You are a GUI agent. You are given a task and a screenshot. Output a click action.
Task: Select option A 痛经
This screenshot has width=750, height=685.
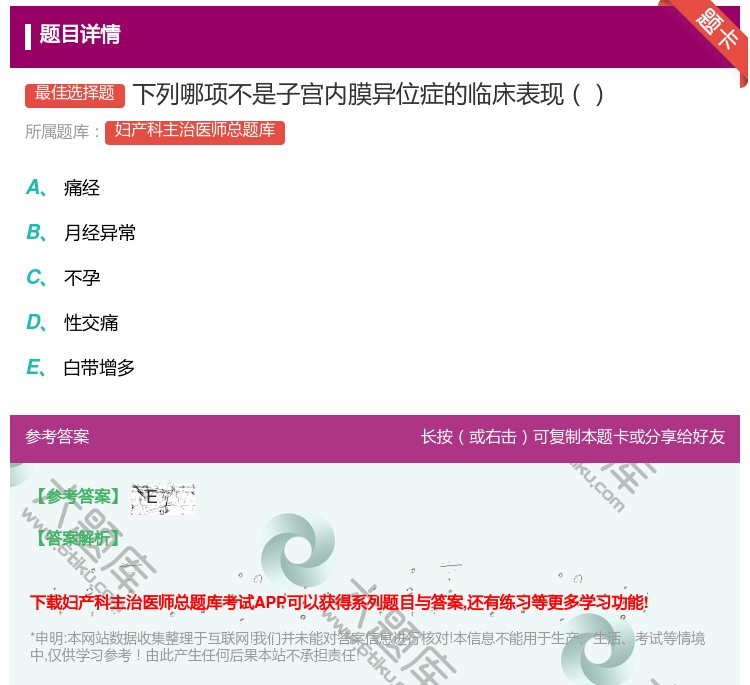82,188
